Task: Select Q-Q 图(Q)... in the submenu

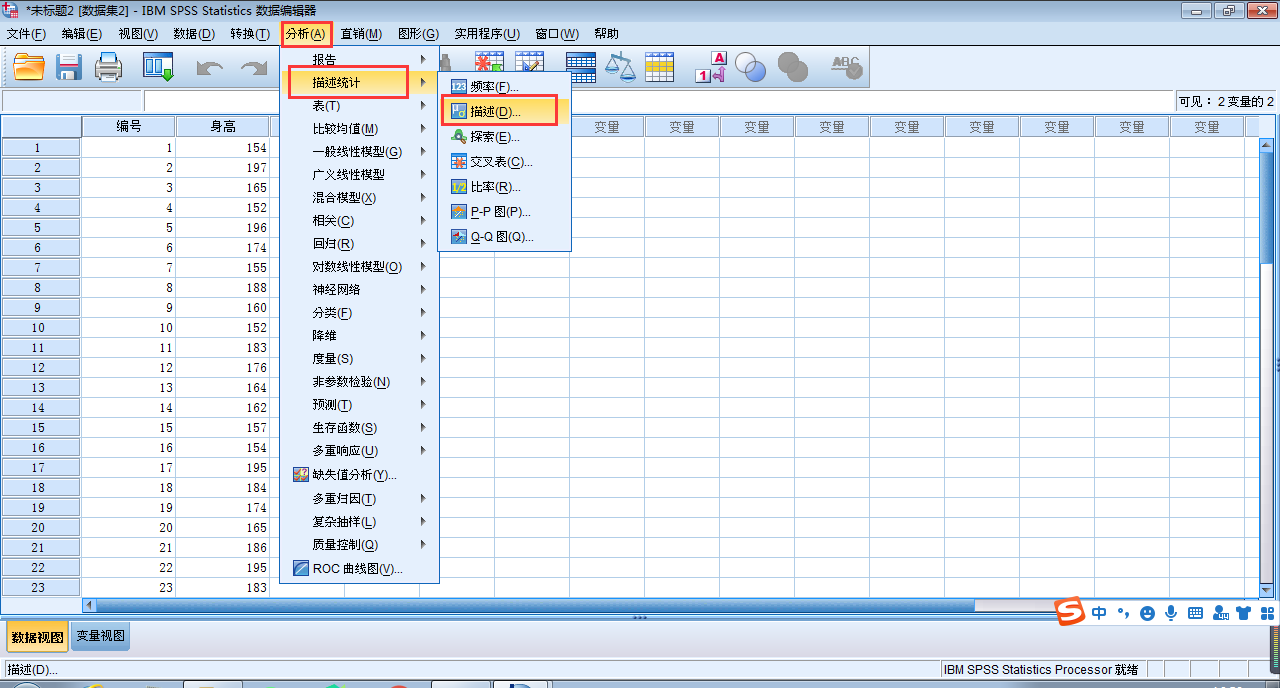Action: point(504,237)
